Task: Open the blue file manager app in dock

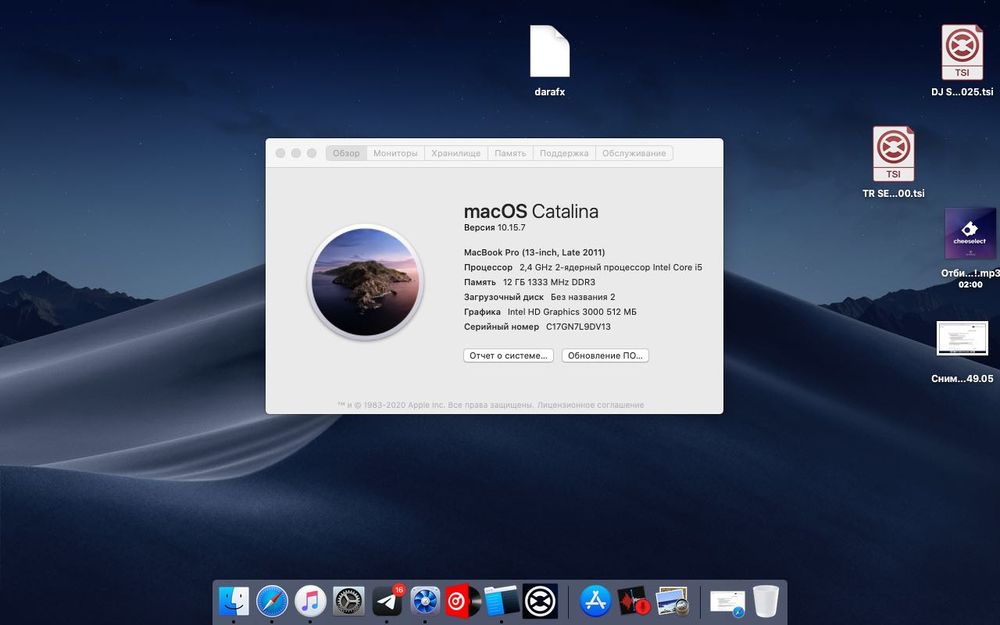Action: tap(502, 601)
